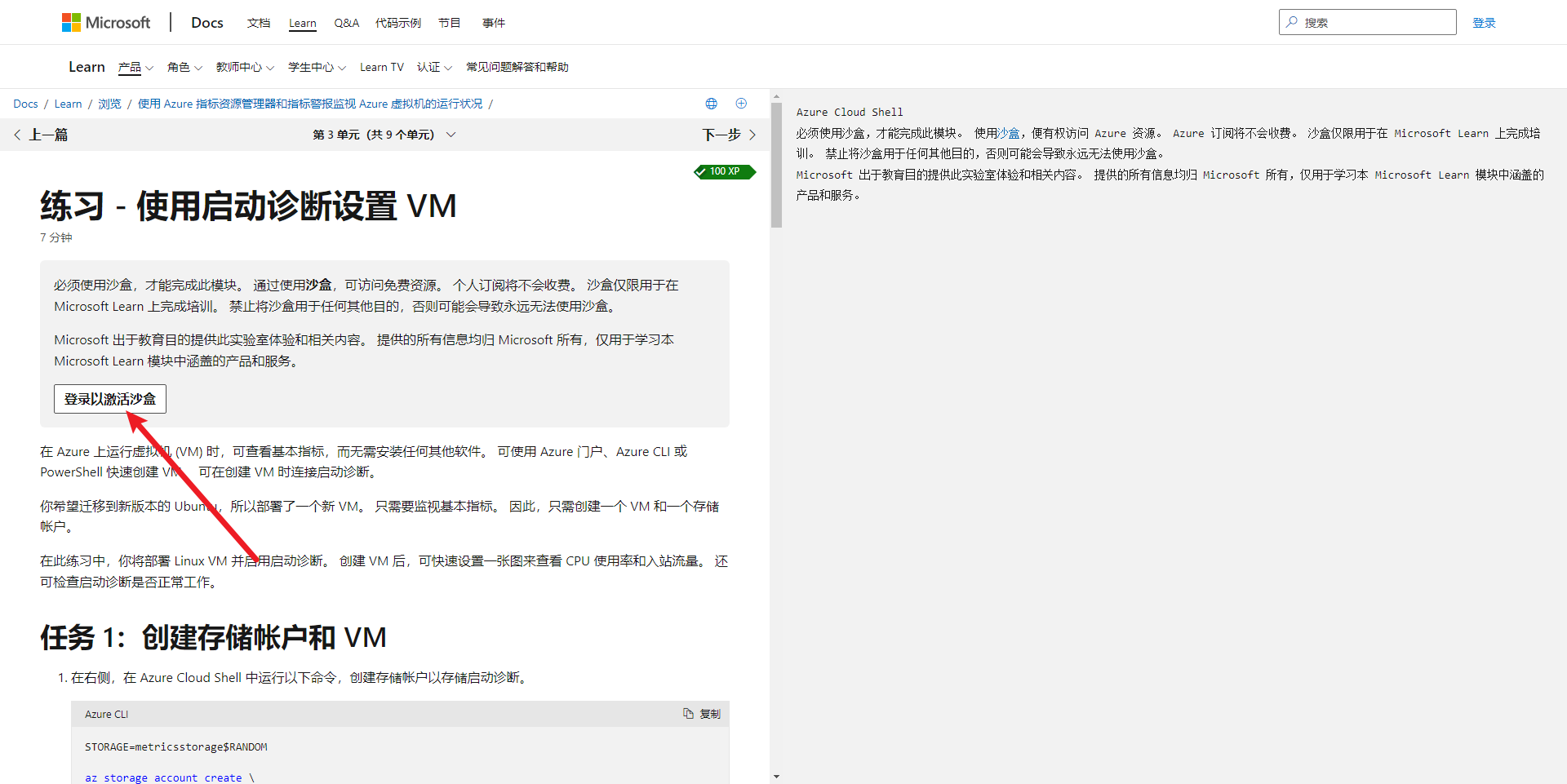Image resolution: width=1567 pixels, height=784 pixels.
Task: Click the Learn title in secondary navigation
Action: coord(87,67)
